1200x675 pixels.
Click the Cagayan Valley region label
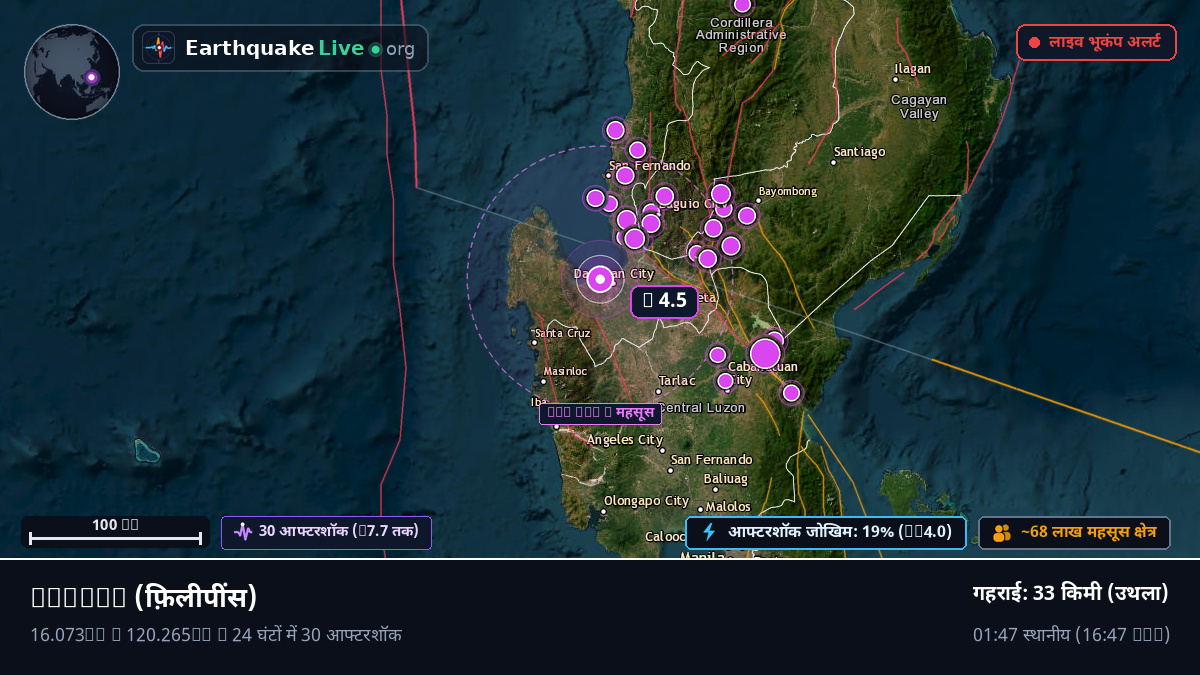pyautogui.click(x=919, y=107)
